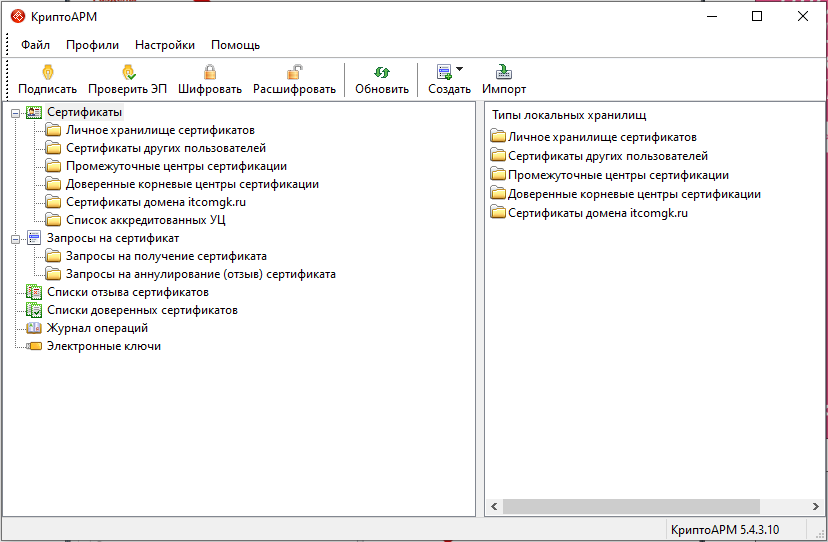The height and width of the screenshot is (542, 828).
Task: Select Электронные ключи in the tree
Action: [x=103, y=346]
